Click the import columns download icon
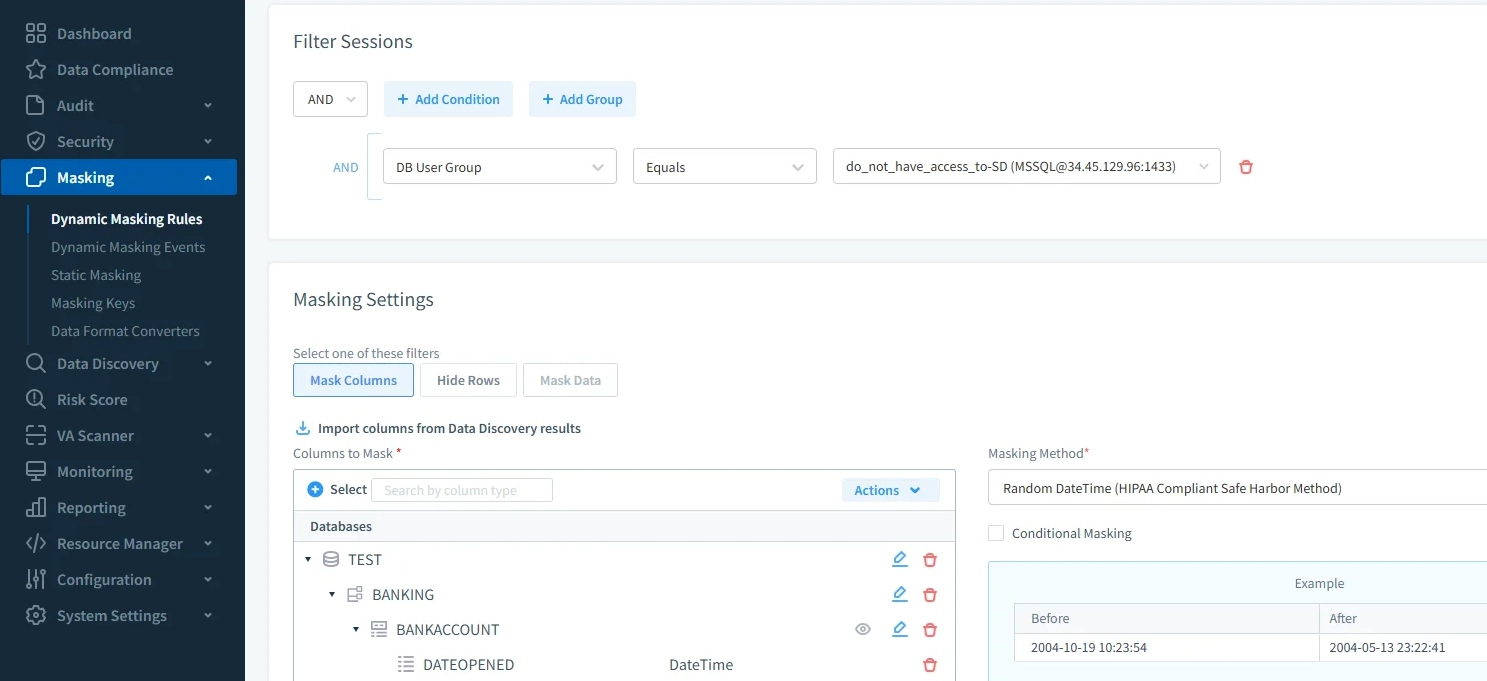 pyautogui.click(x=302, y=427)
